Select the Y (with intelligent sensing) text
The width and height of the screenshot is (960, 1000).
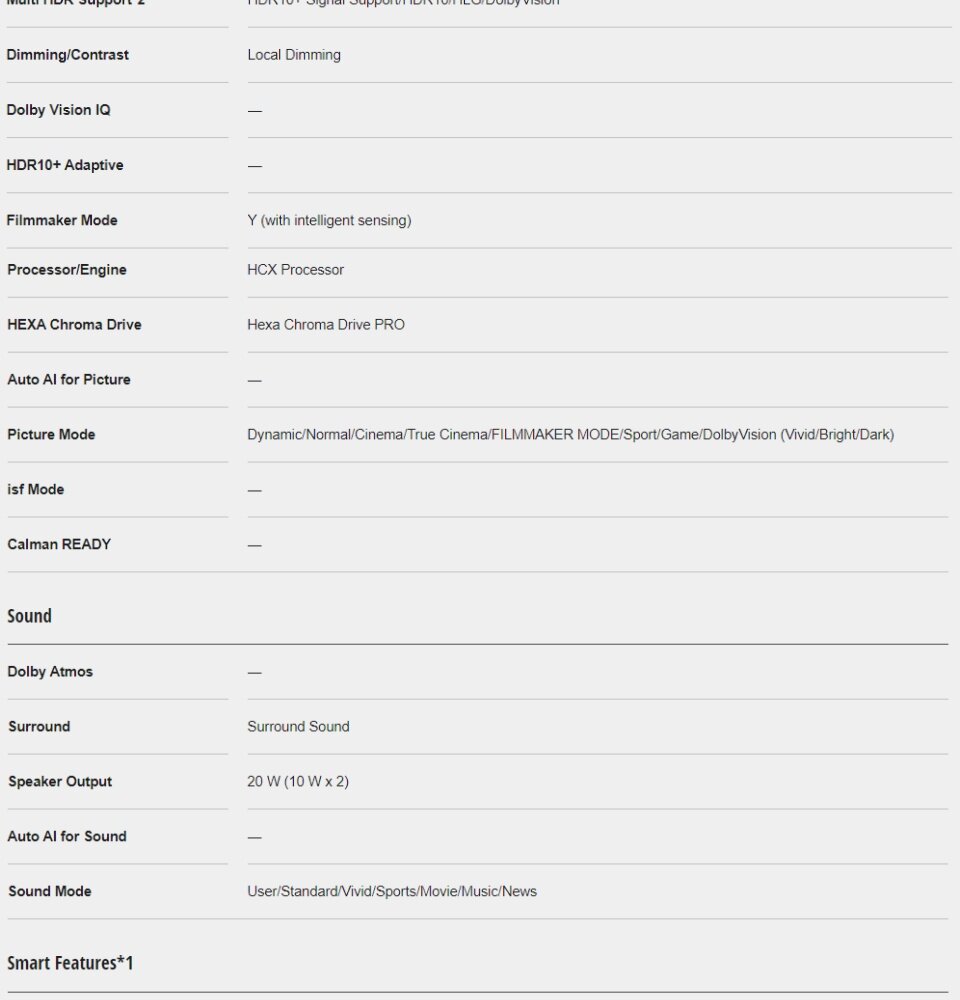[x=329, y=220]
